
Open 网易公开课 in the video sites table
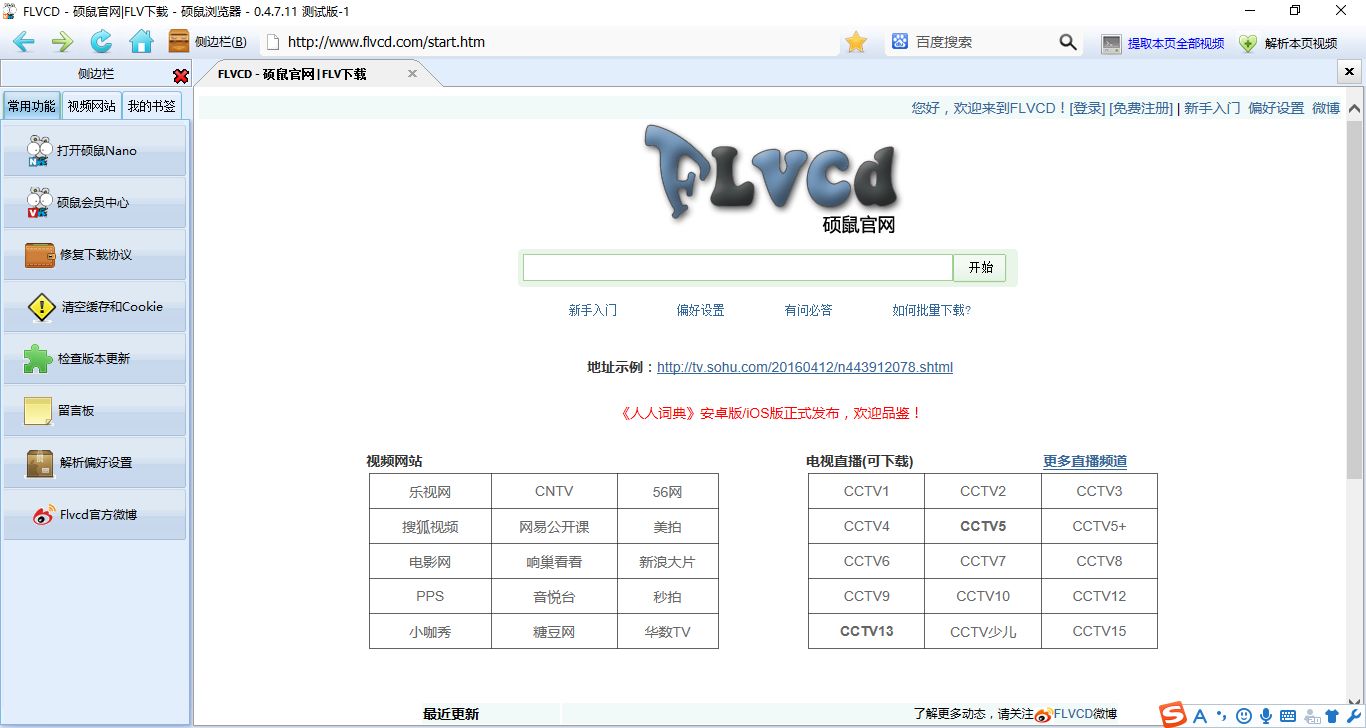(x=554, y=527)
